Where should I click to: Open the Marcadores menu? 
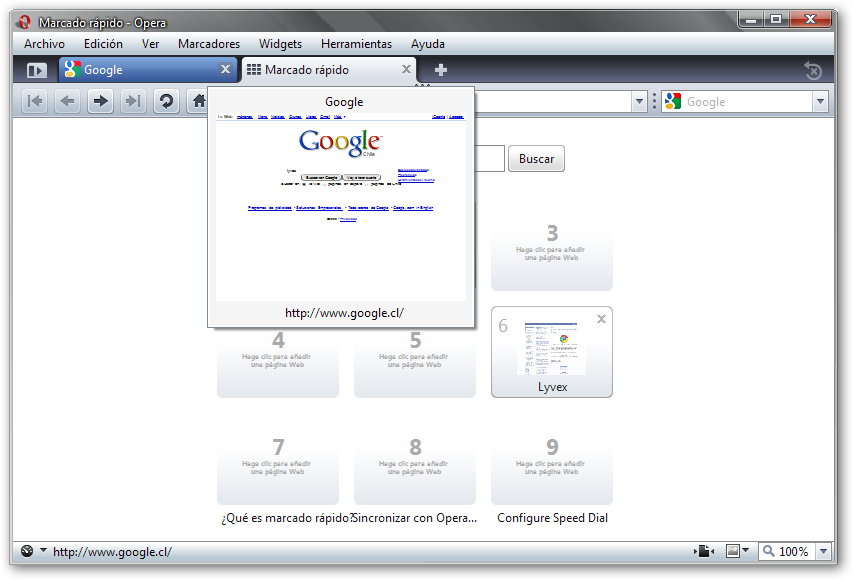click(208, 44)
